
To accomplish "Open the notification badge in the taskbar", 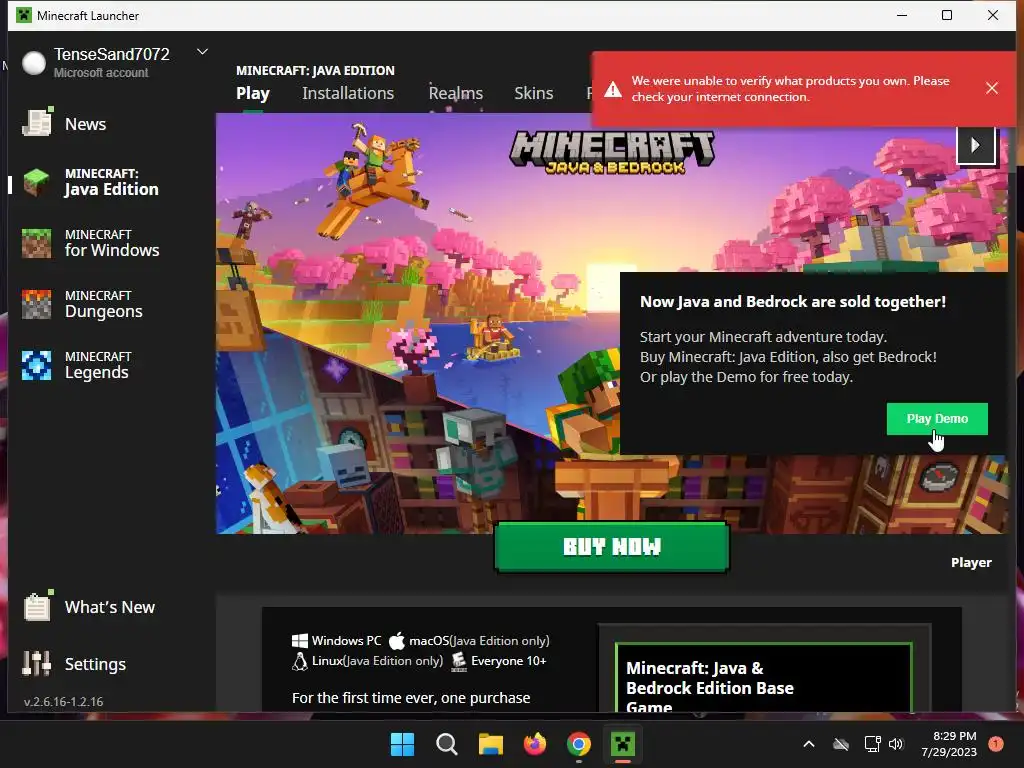I will click(995, 744).
